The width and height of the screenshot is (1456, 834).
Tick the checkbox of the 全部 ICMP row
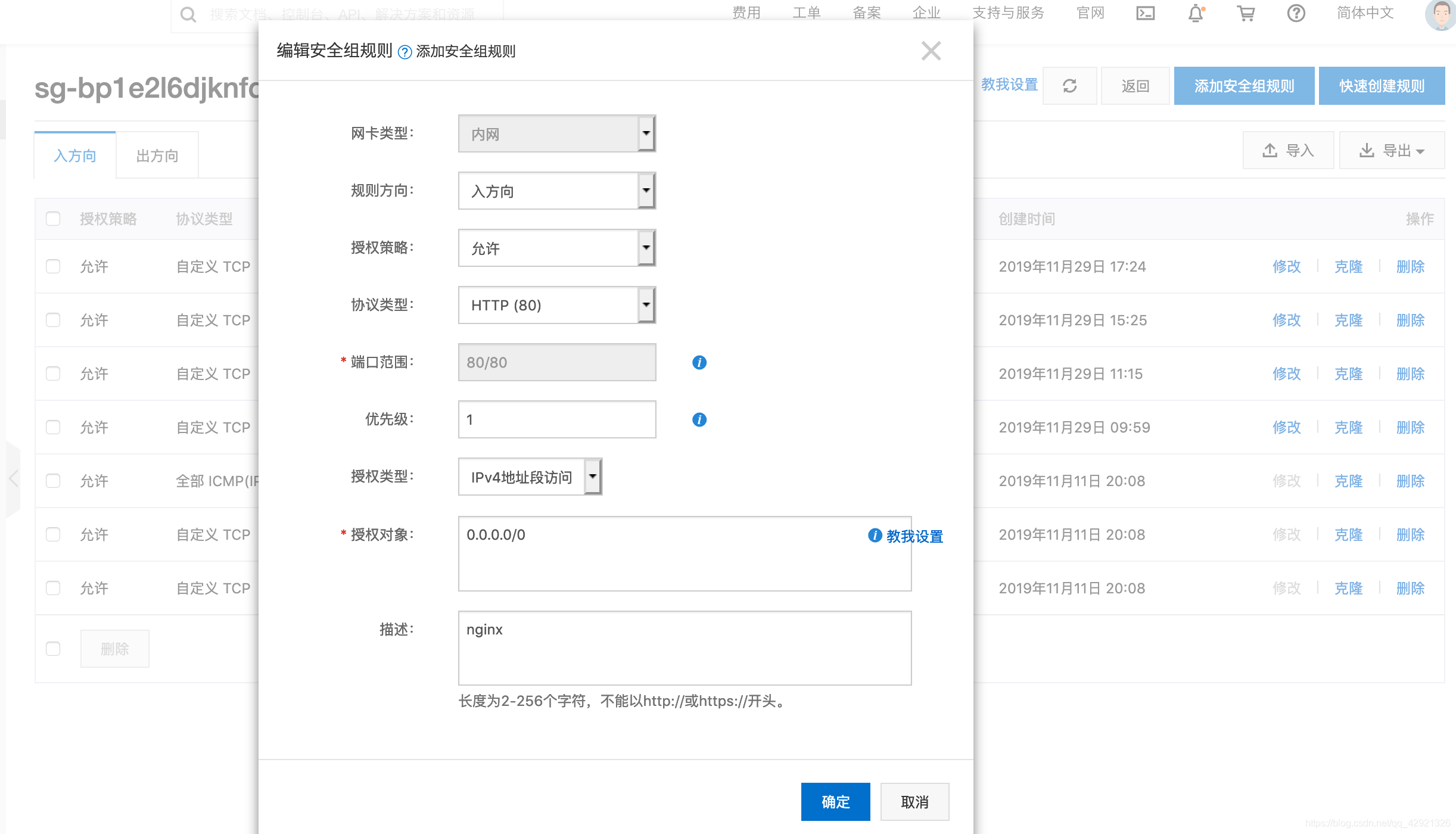tap(53, 481)
